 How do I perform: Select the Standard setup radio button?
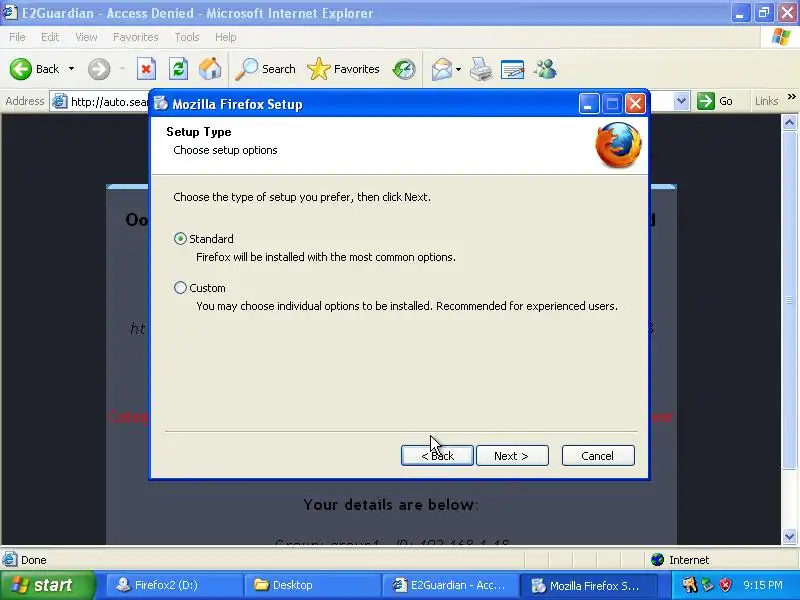(x=180, y=239)
